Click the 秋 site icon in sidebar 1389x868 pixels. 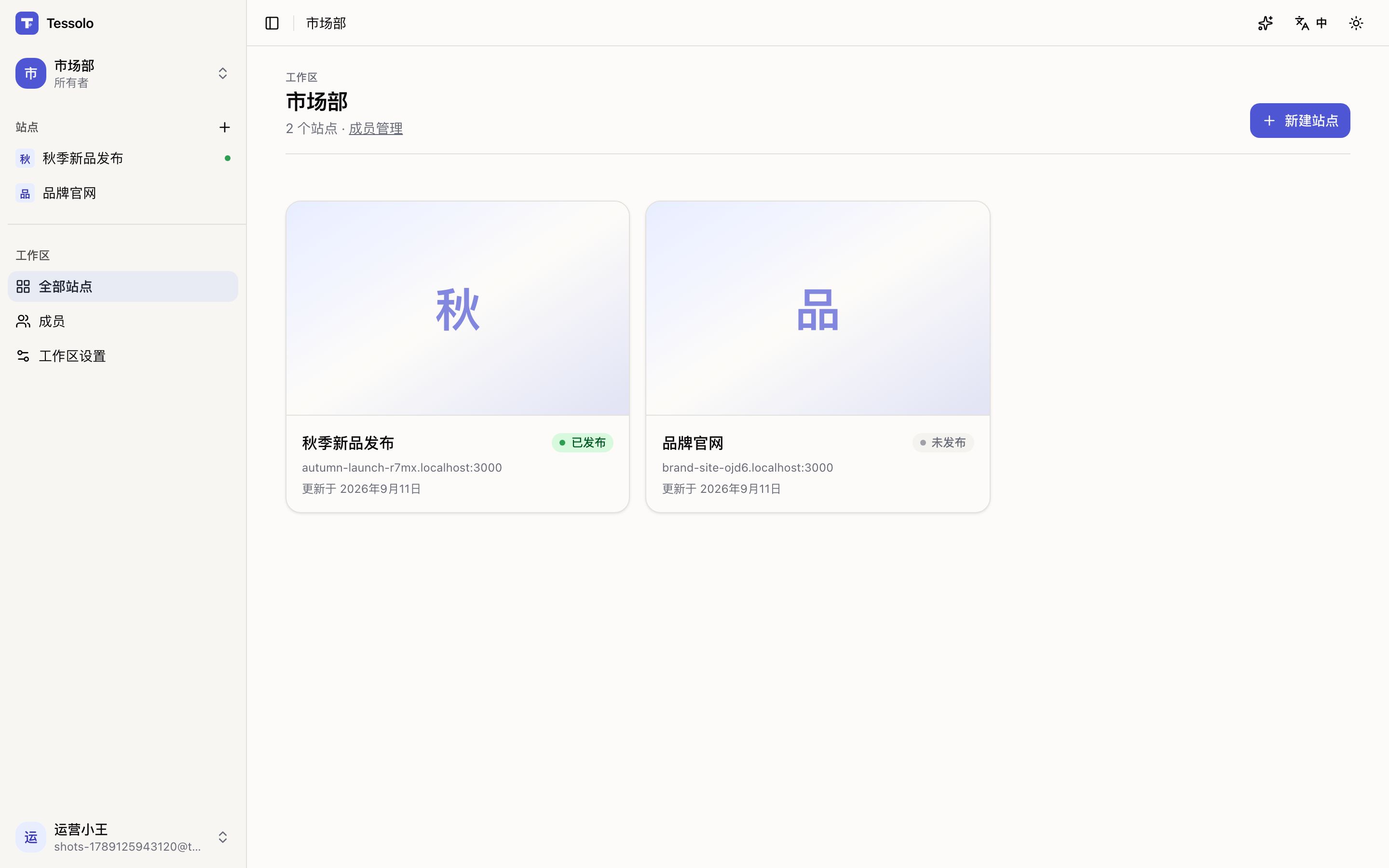click(x=25, y=159)
